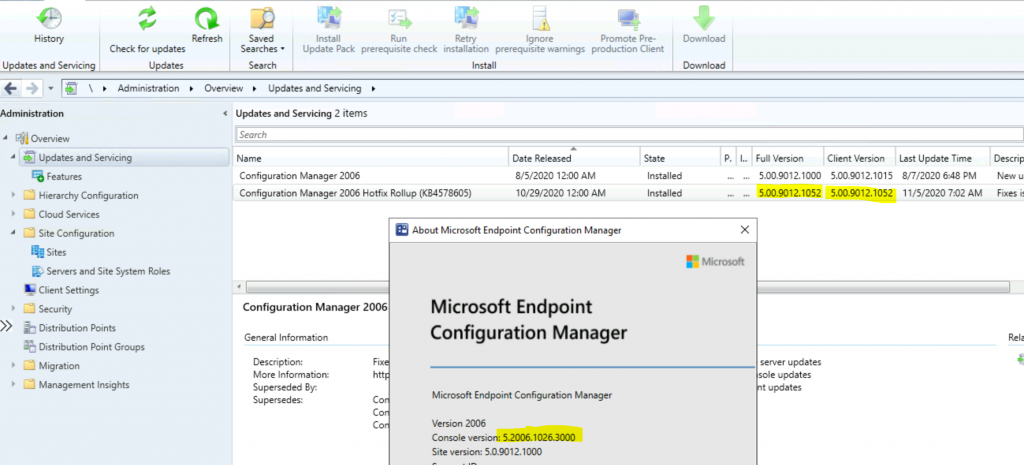
Task: Expand the Migration node
Action: tap(14, 366)
